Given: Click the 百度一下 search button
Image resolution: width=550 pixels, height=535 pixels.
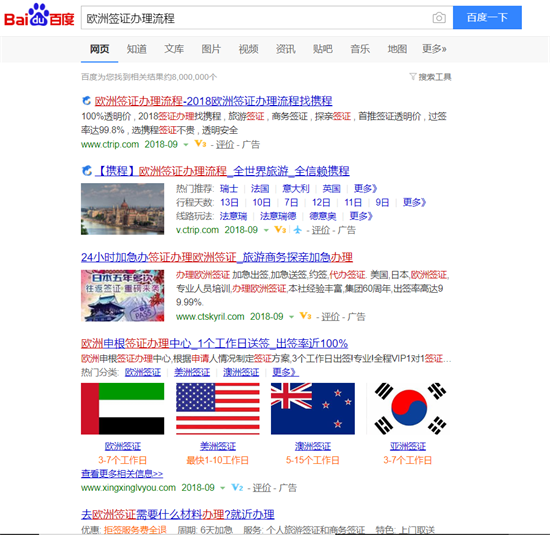Looking at the screenshot, I should 487,18.
